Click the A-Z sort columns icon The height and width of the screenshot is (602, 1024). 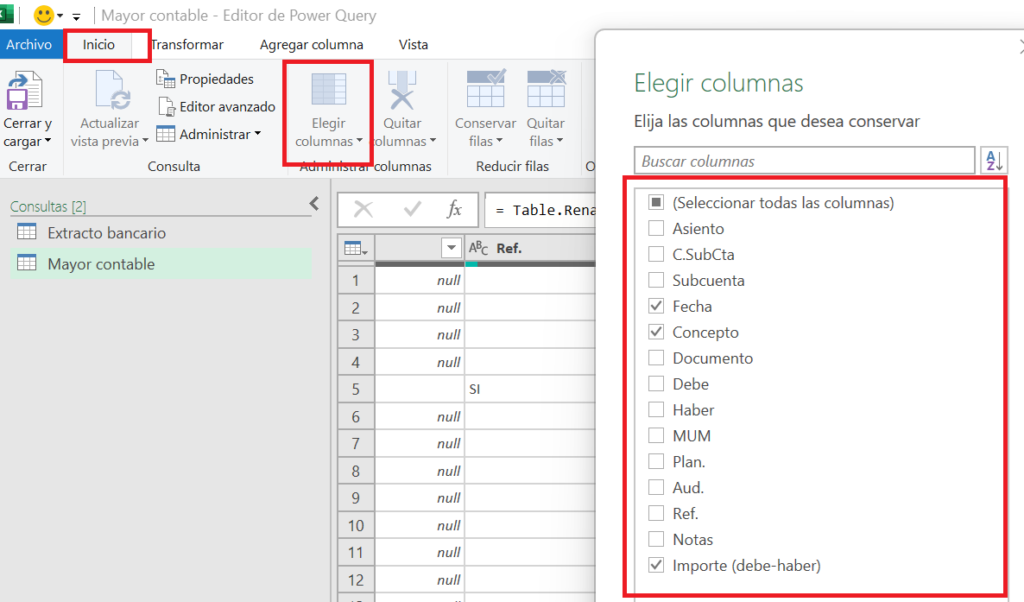click(993, 160)
